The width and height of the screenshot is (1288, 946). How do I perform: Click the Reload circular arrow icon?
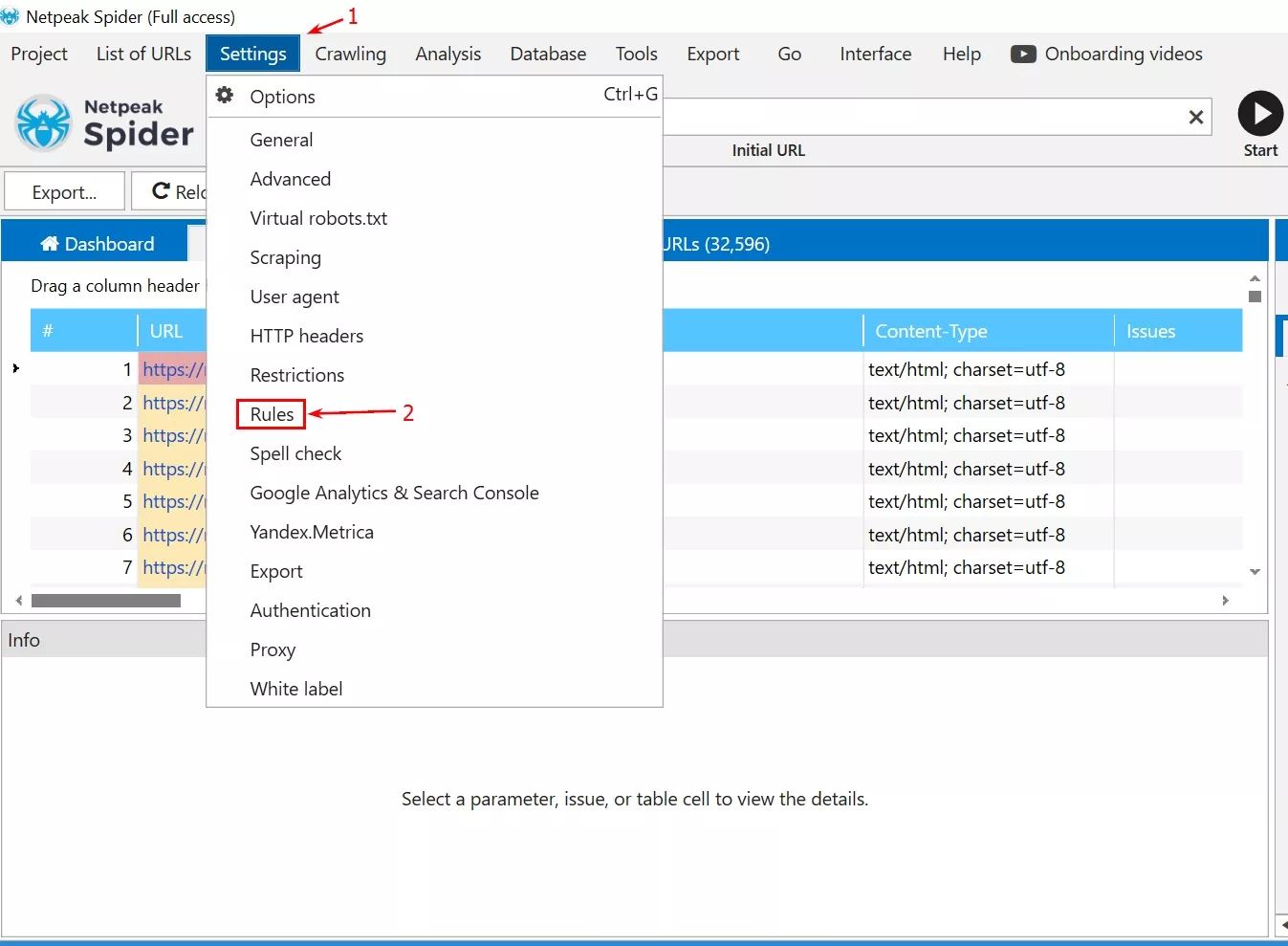click(x=161, y=191)
